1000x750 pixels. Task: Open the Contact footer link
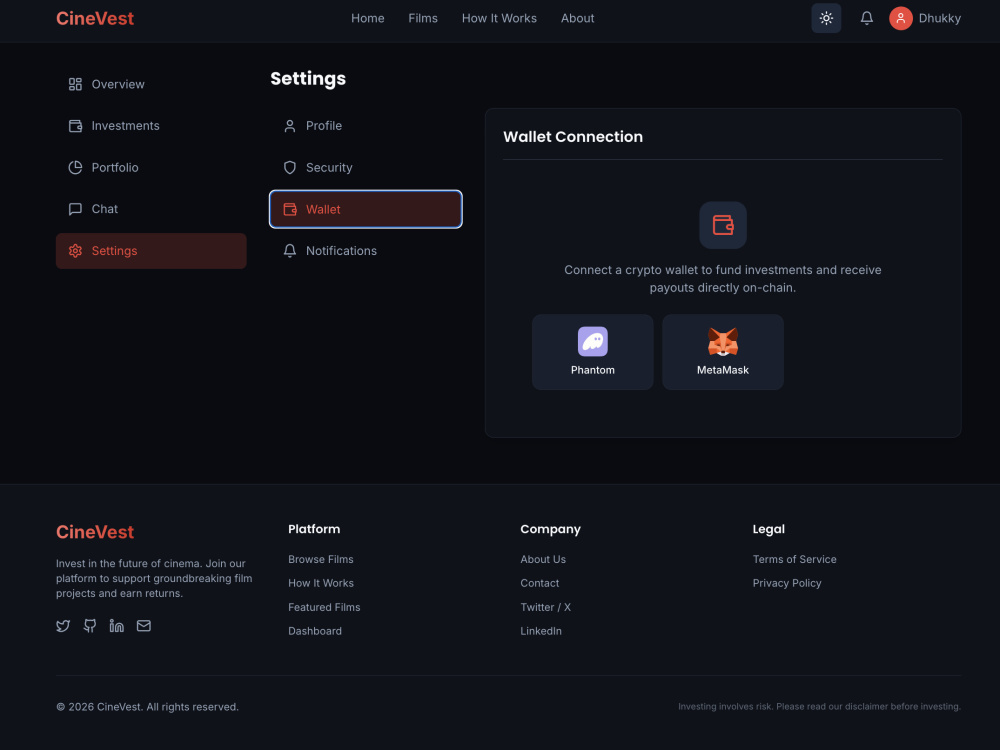[x=540, y=583]
